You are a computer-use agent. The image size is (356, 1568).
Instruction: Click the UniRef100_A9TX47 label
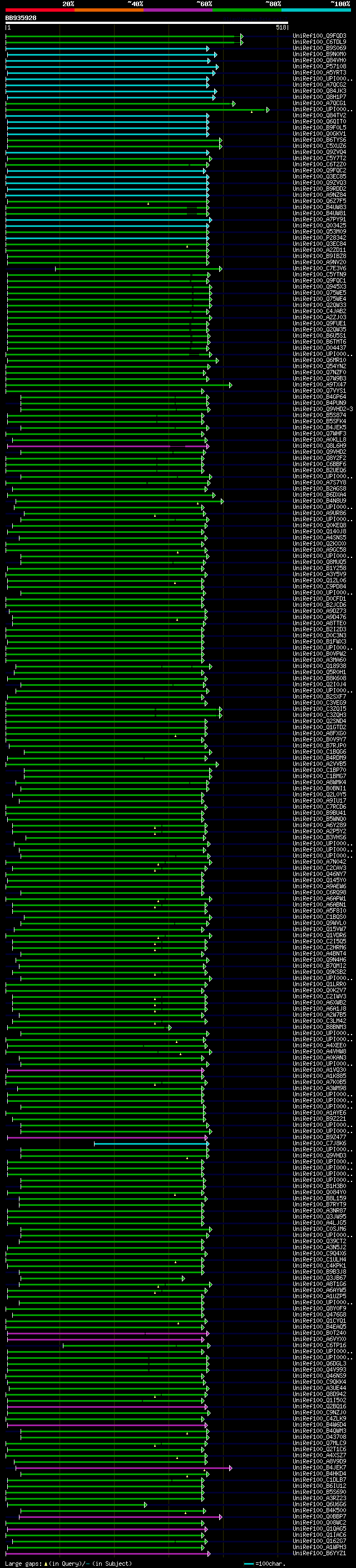(x=319, y=385)
